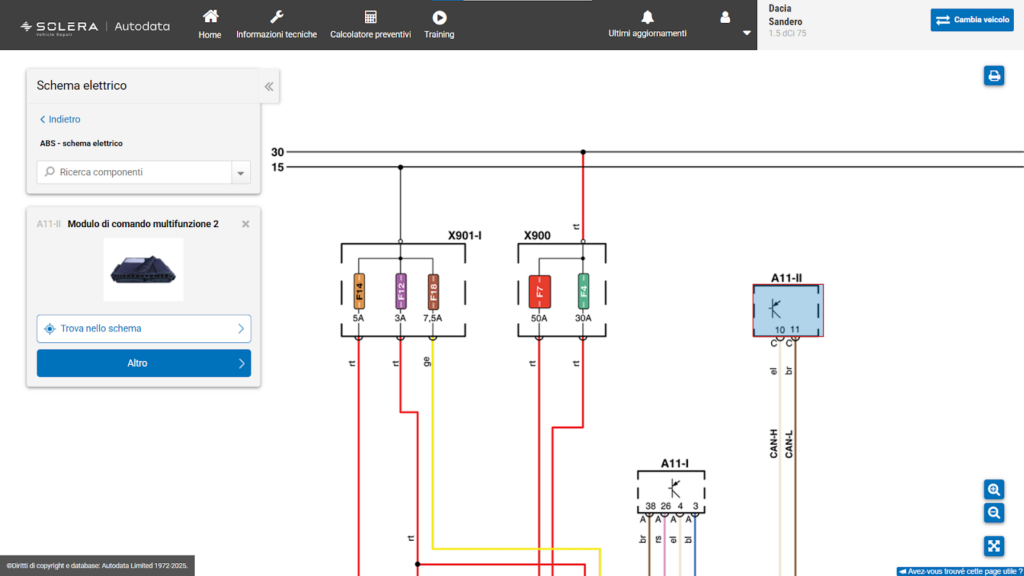Fit diagram to screen icon

(994, 546)
